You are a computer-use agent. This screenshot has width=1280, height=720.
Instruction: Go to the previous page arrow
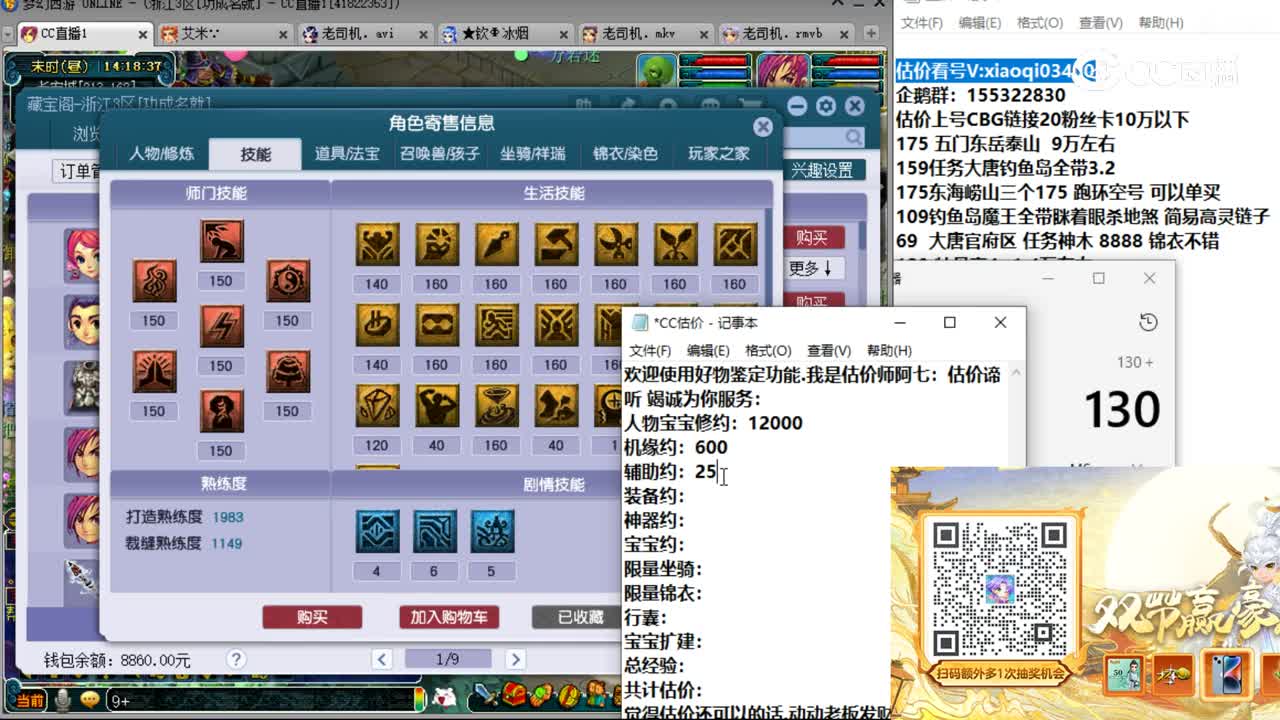pyautogui.click(x=381, y=659)
